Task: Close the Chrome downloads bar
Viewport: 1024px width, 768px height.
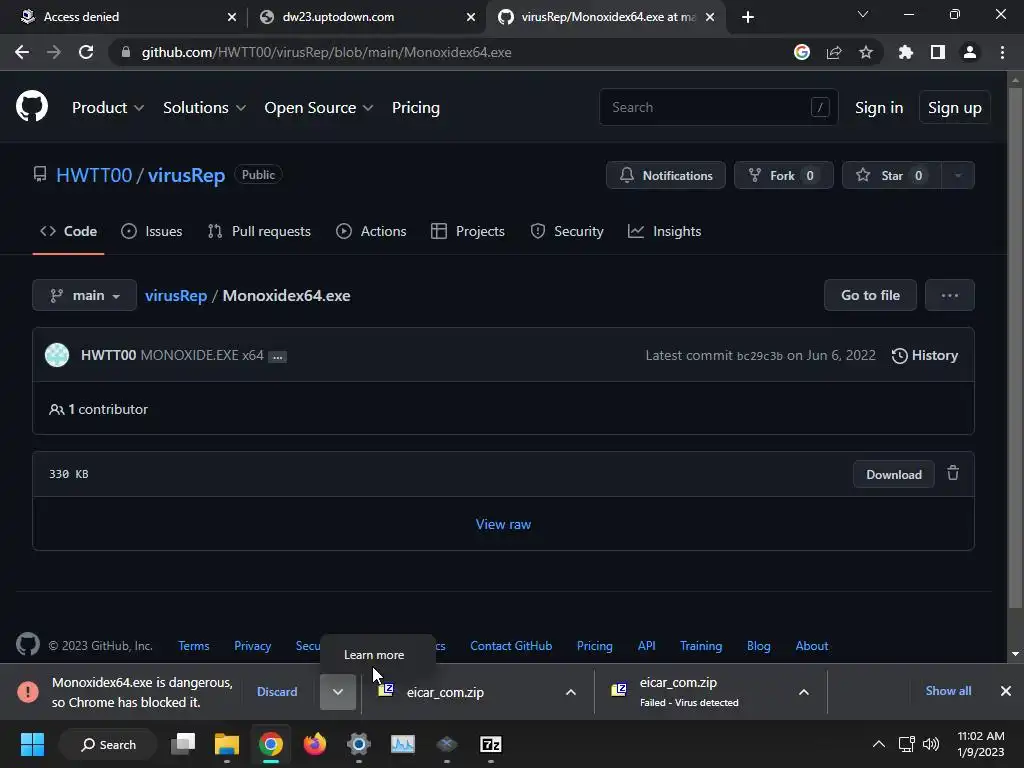Action: [x=1006, y=691]
